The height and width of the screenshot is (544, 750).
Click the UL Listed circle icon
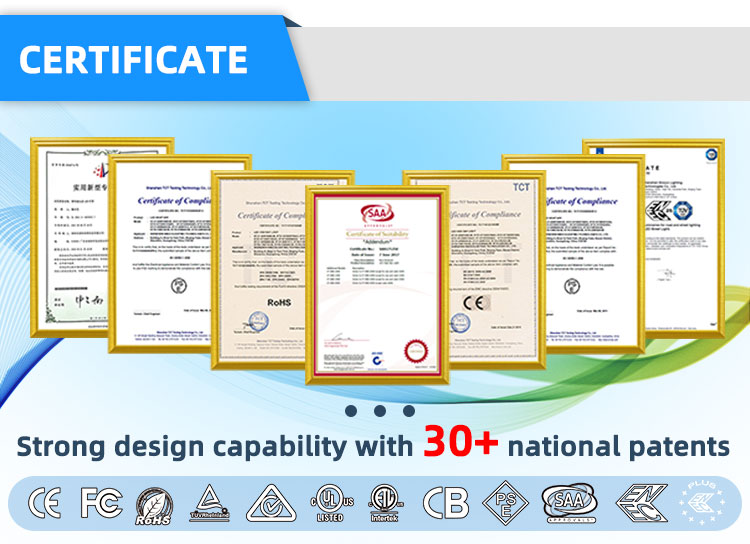331,503
